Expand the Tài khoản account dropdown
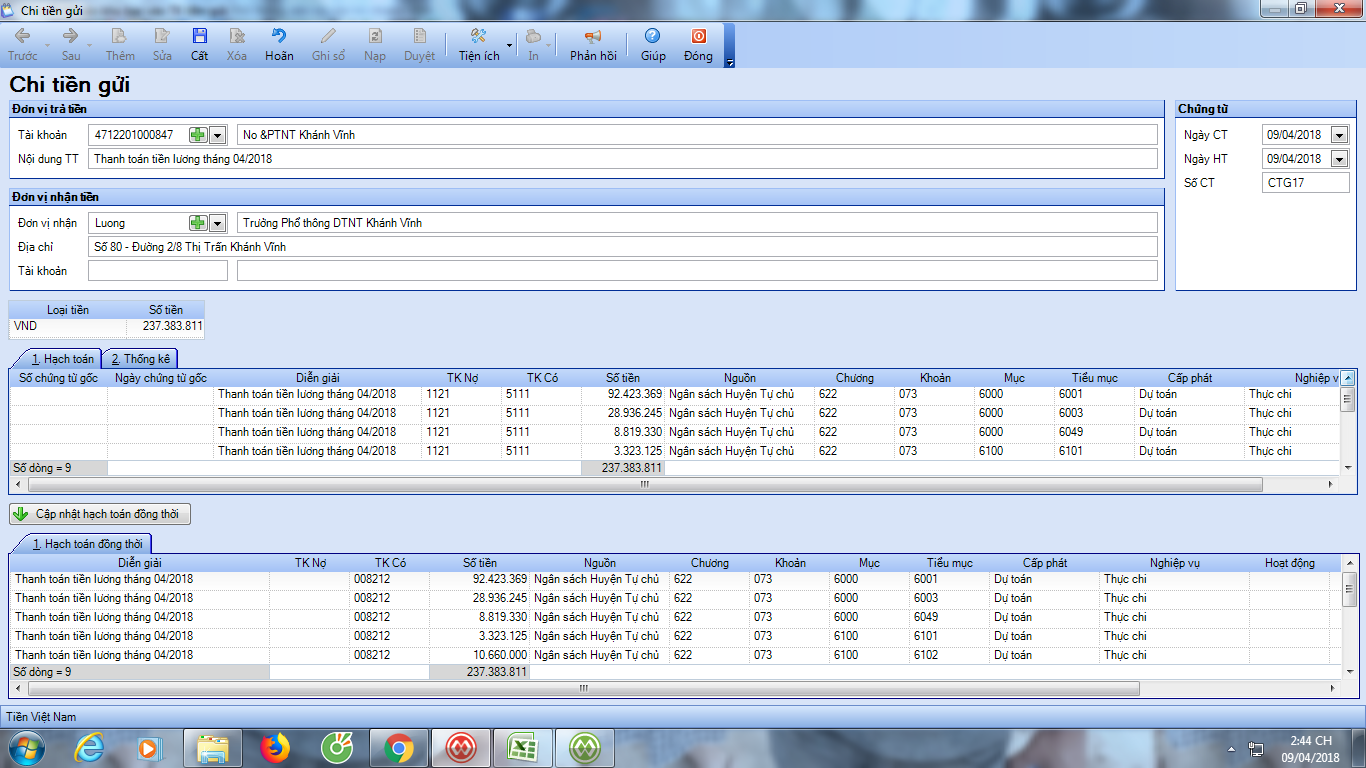Screen dimensions: 1366x768 (218, 135)
